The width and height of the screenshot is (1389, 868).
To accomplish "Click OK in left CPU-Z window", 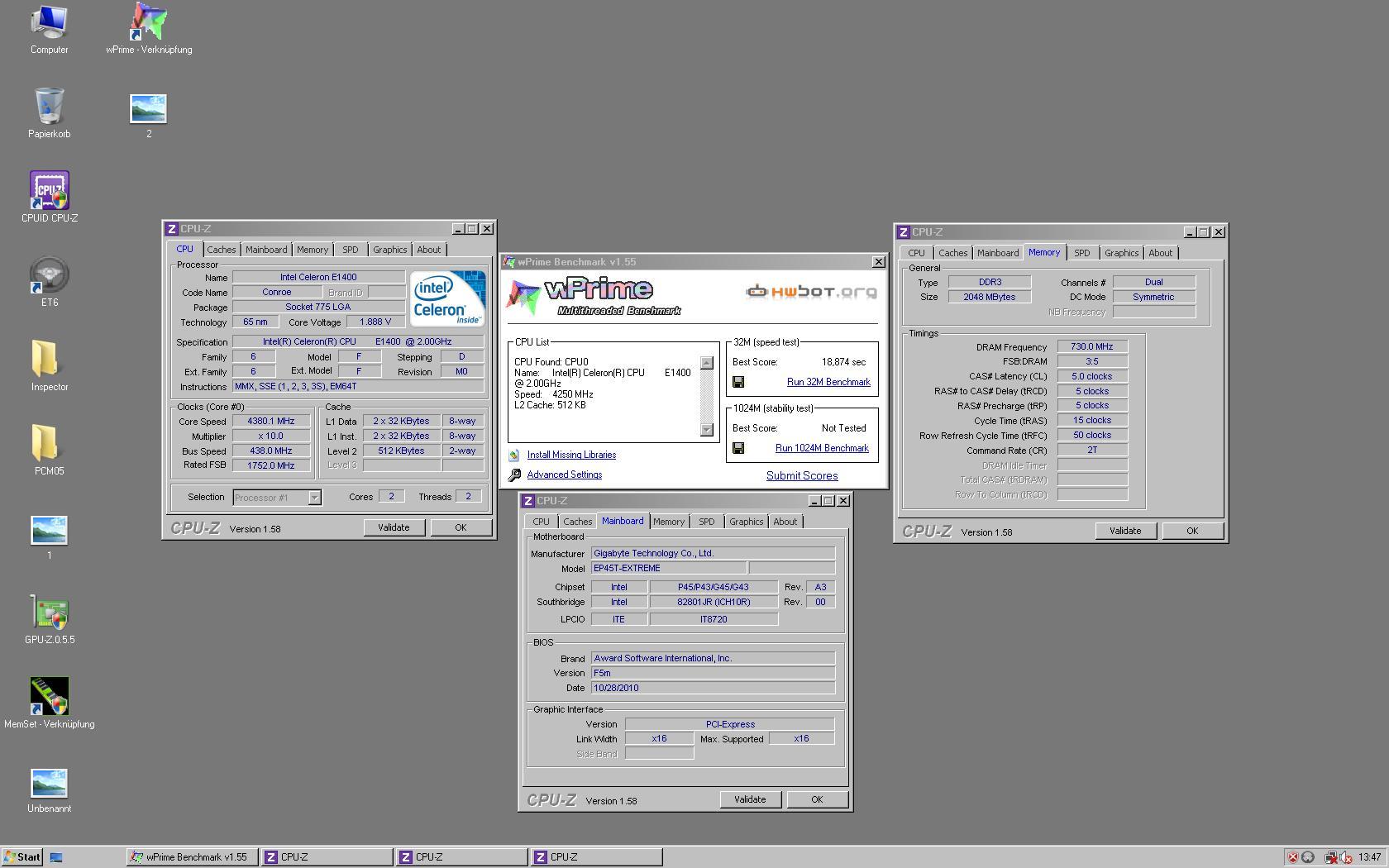I will coord(461,527).
